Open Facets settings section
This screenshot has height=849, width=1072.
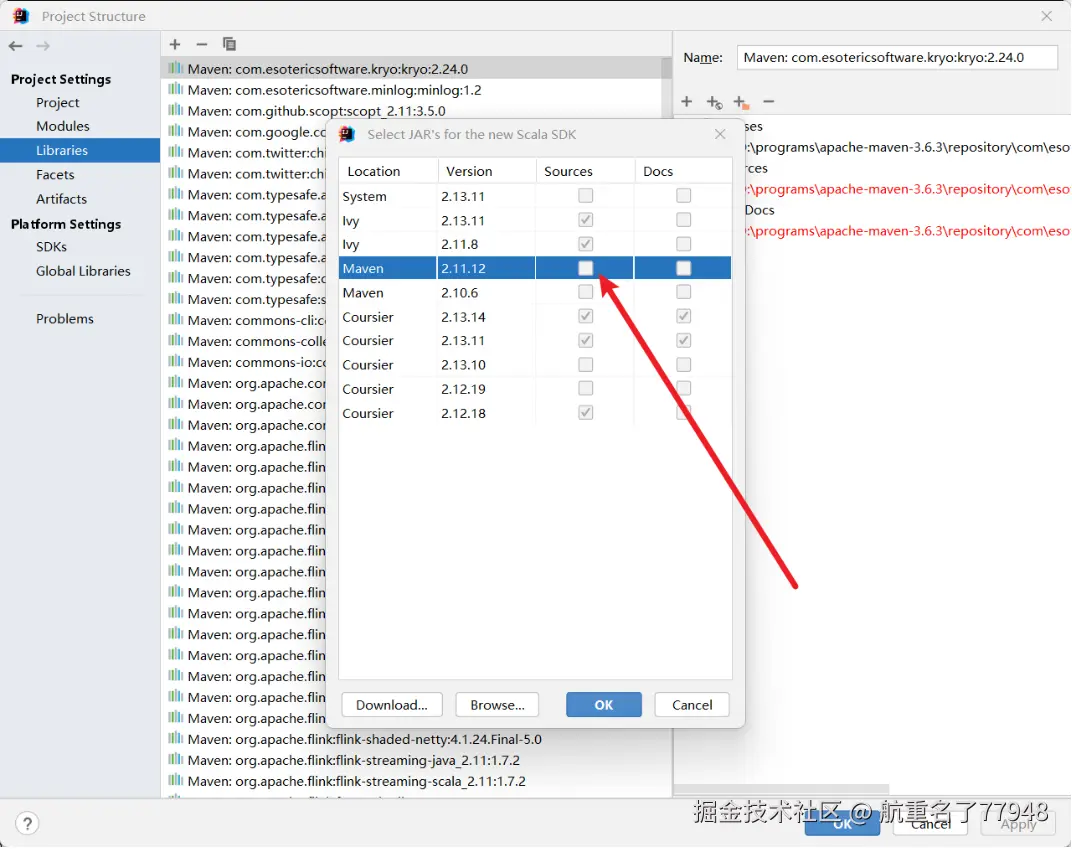pos(55,175)
